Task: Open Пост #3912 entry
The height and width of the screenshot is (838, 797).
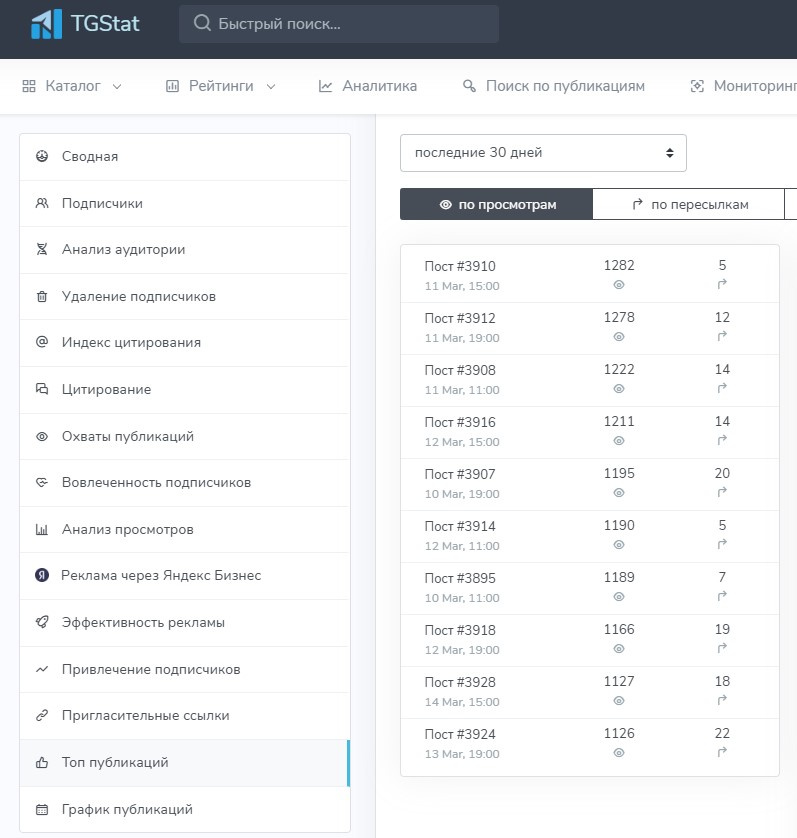Action: 590,329
